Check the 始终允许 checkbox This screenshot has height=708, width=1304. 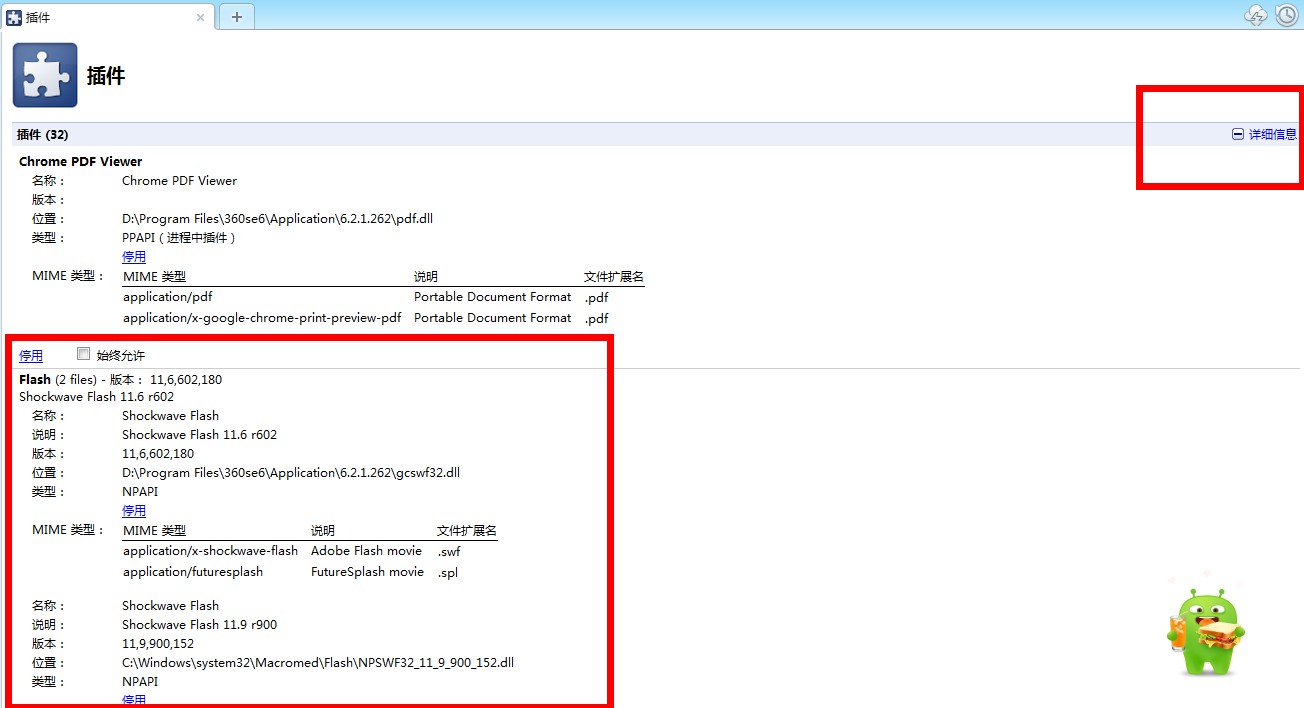click(84, 354)
